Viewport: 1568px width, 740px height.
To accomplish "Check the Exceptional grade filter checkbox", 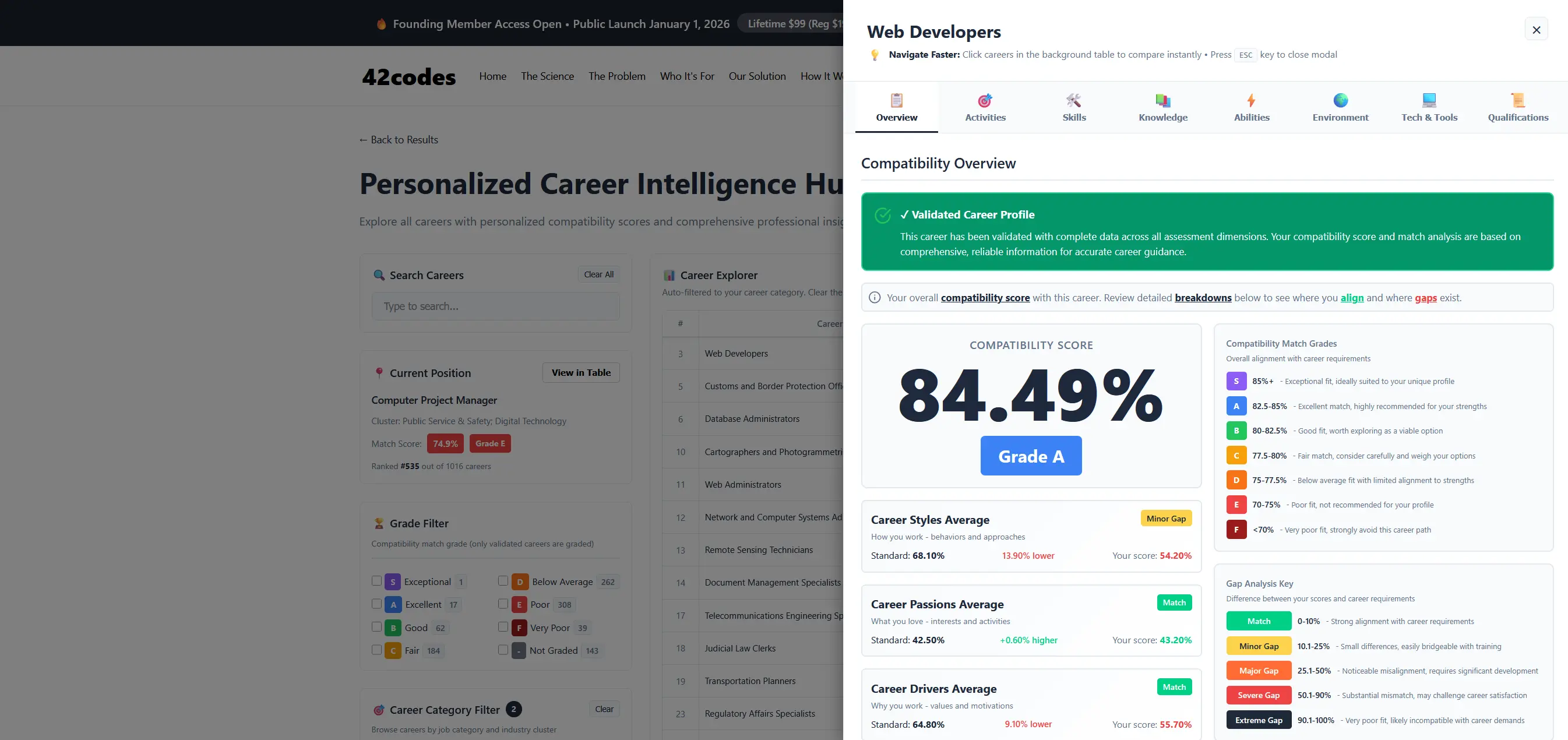I will click(377, 580).
